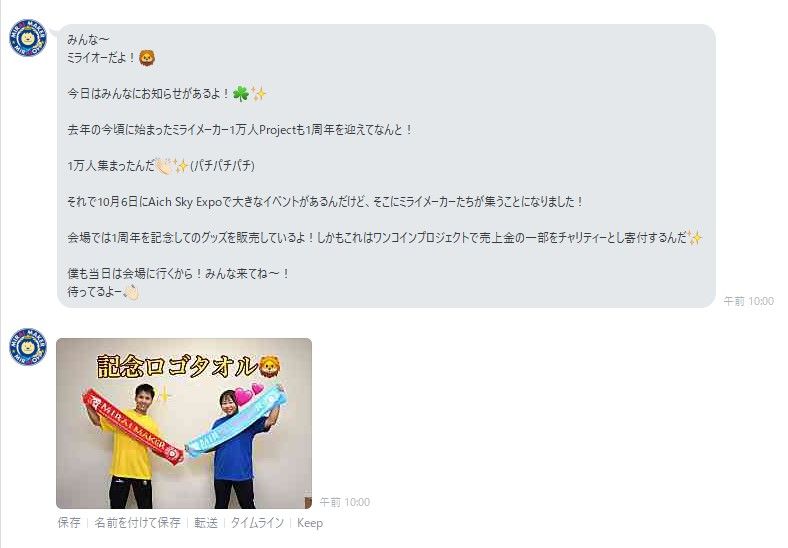Click the top Mirai Maker profile avatar
The width and height of the screenshot is (788, 548).
(28, 38)
